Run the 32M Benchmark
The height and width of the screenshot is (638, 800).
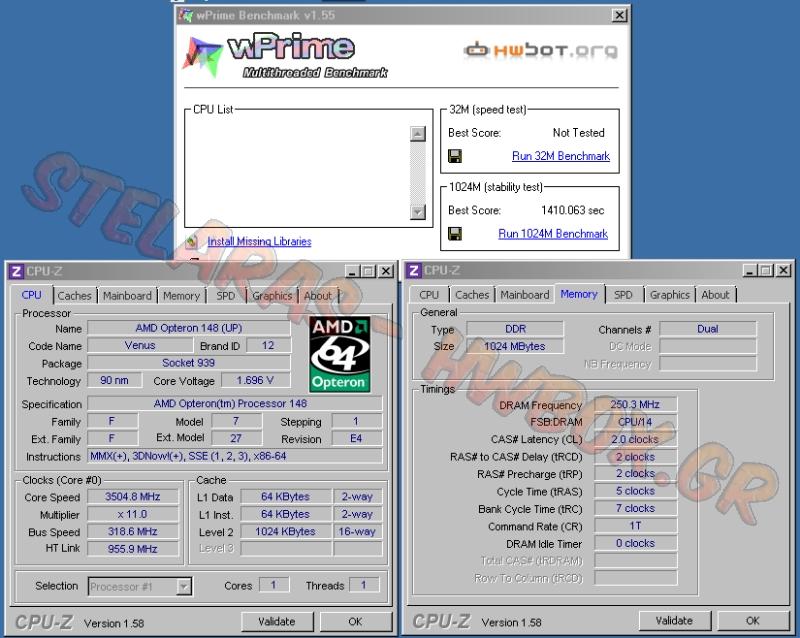[x=561, y=156]
